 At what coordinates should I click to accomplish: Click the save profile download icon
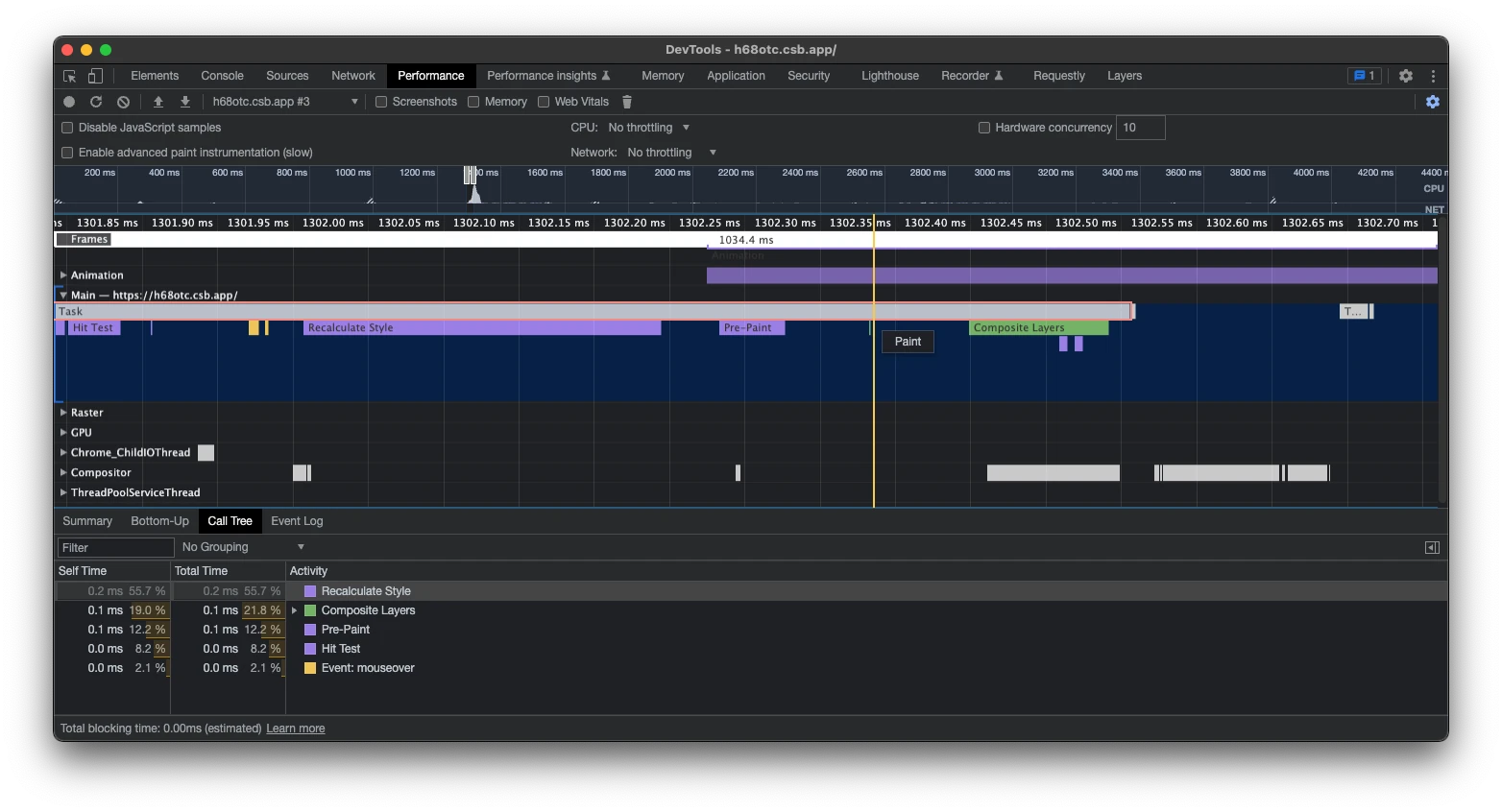point(185,102)
